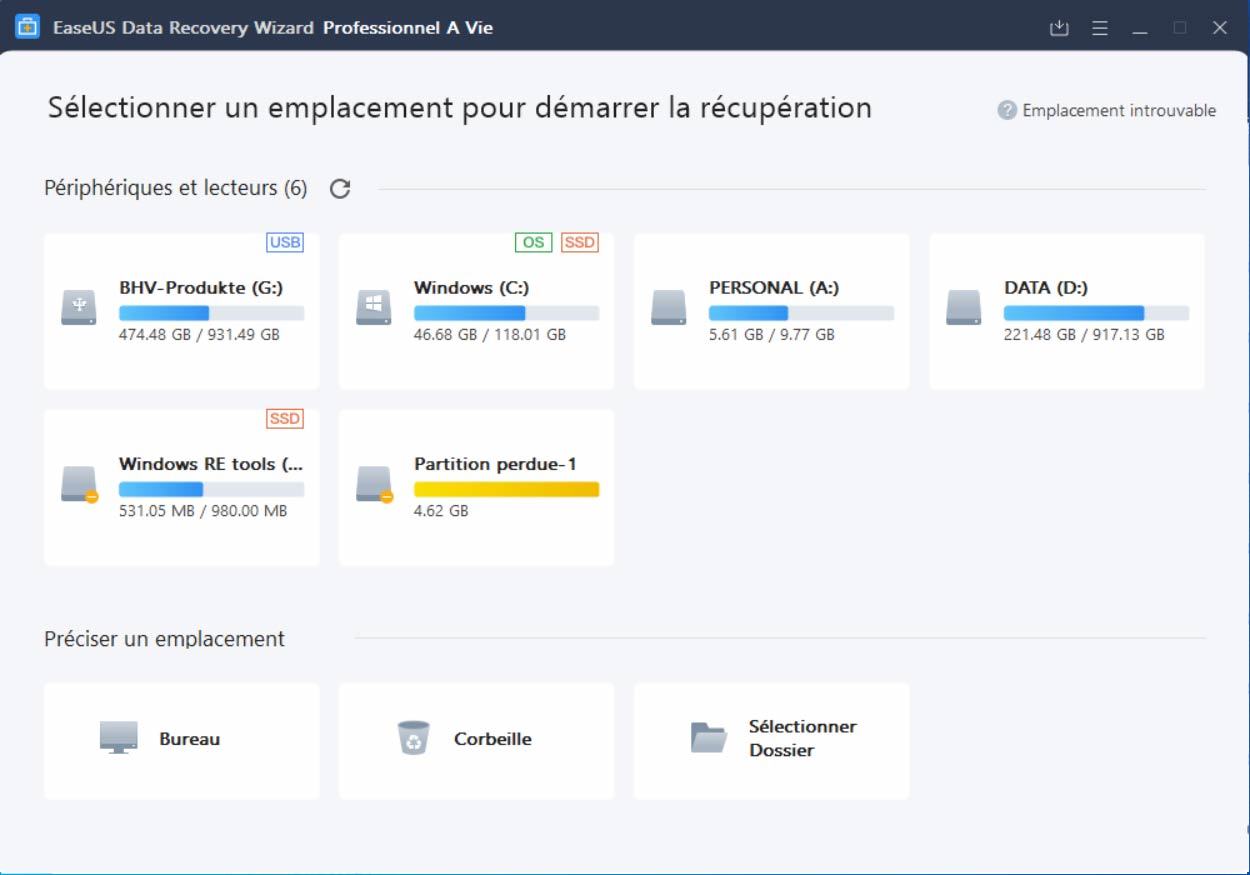Screen dimensions: 1250x875
Task: Click the Professionnel A Vie title text
Action: 408,28
